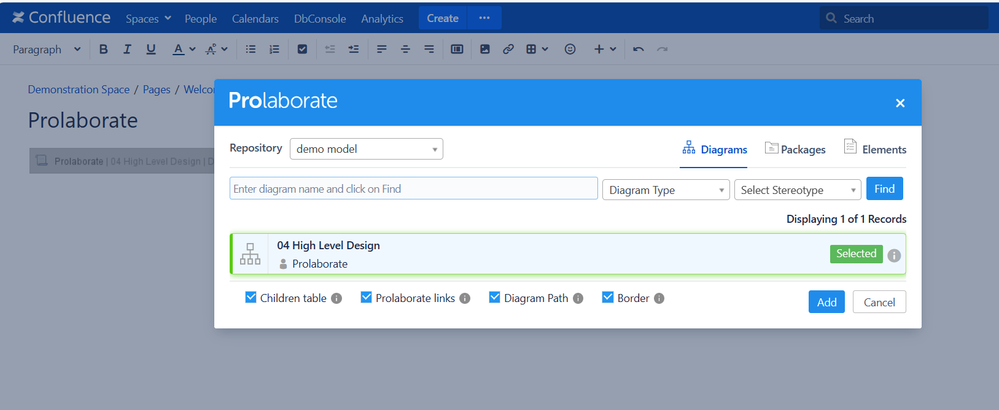Screen dimensions: 999x410
Task: Open Analytics in the top navigation
Action: pos(382,18)
